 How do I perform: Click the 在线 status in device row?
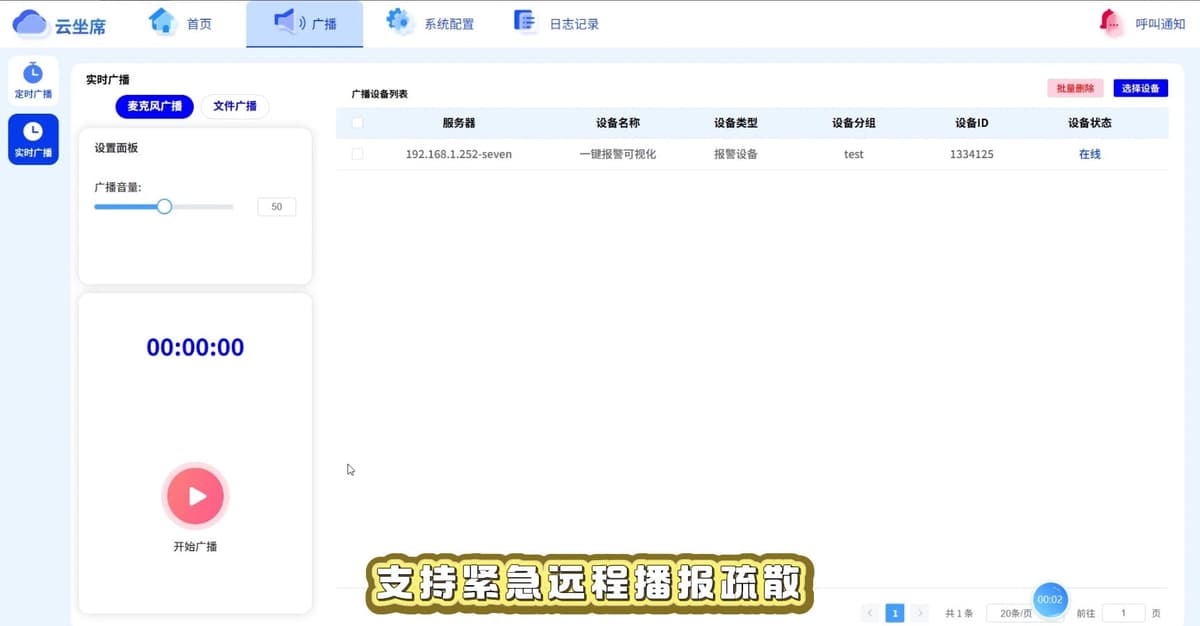tap(1090, 154)
